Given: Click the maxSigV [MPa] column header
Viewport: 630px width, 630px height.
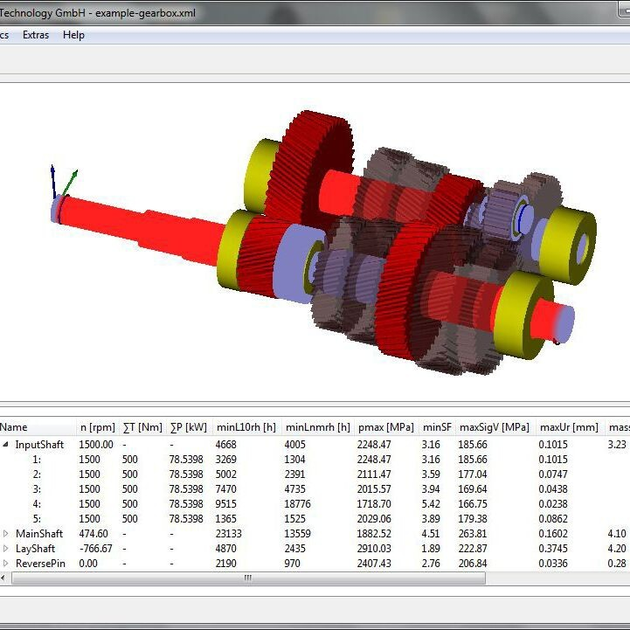Looking at the screenshot, I should 495,427.
